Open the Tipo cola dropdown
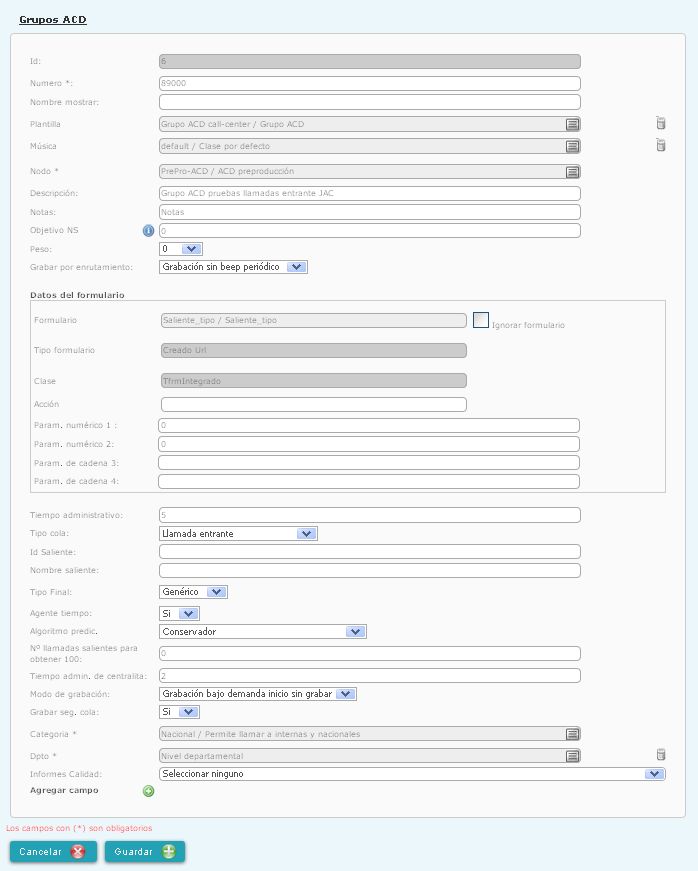This screenshot has width=698, height=871. tap(238, 534)
